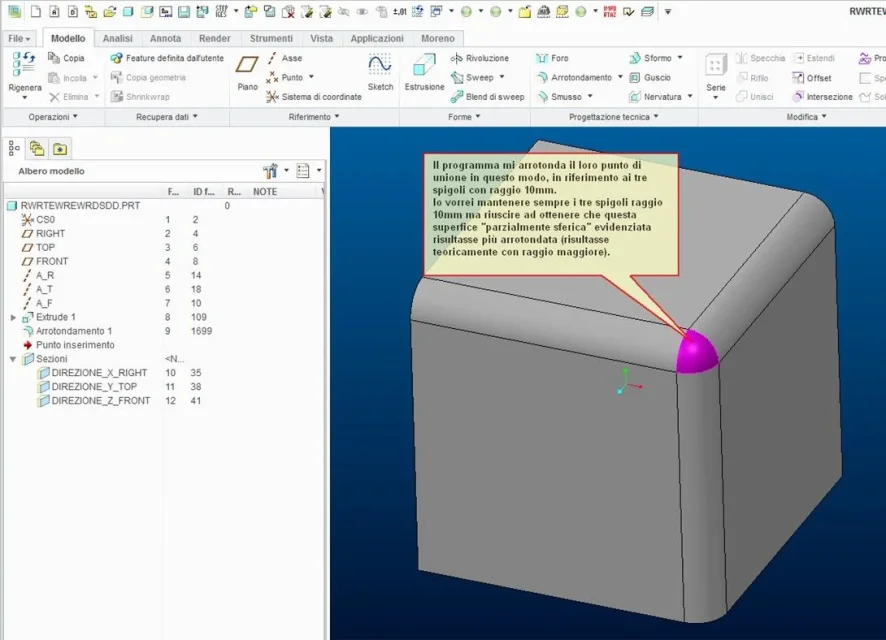Switch to the Analisi ribbon tab
The width and height of the screenshot is (886, 640).
click(117, 38)
